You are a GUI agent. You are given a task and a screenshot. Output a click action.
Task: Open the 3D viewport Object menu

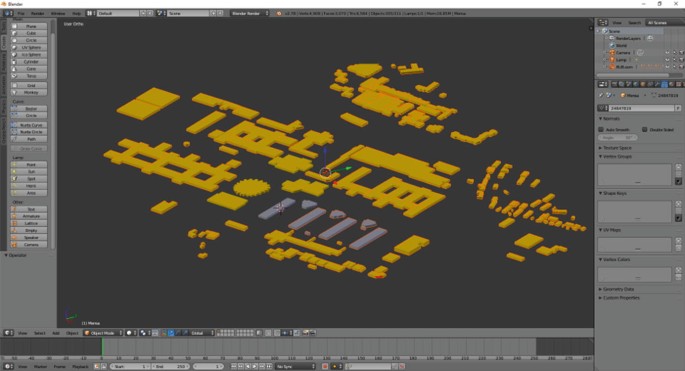pyautogui.click(x=72, y=333)
